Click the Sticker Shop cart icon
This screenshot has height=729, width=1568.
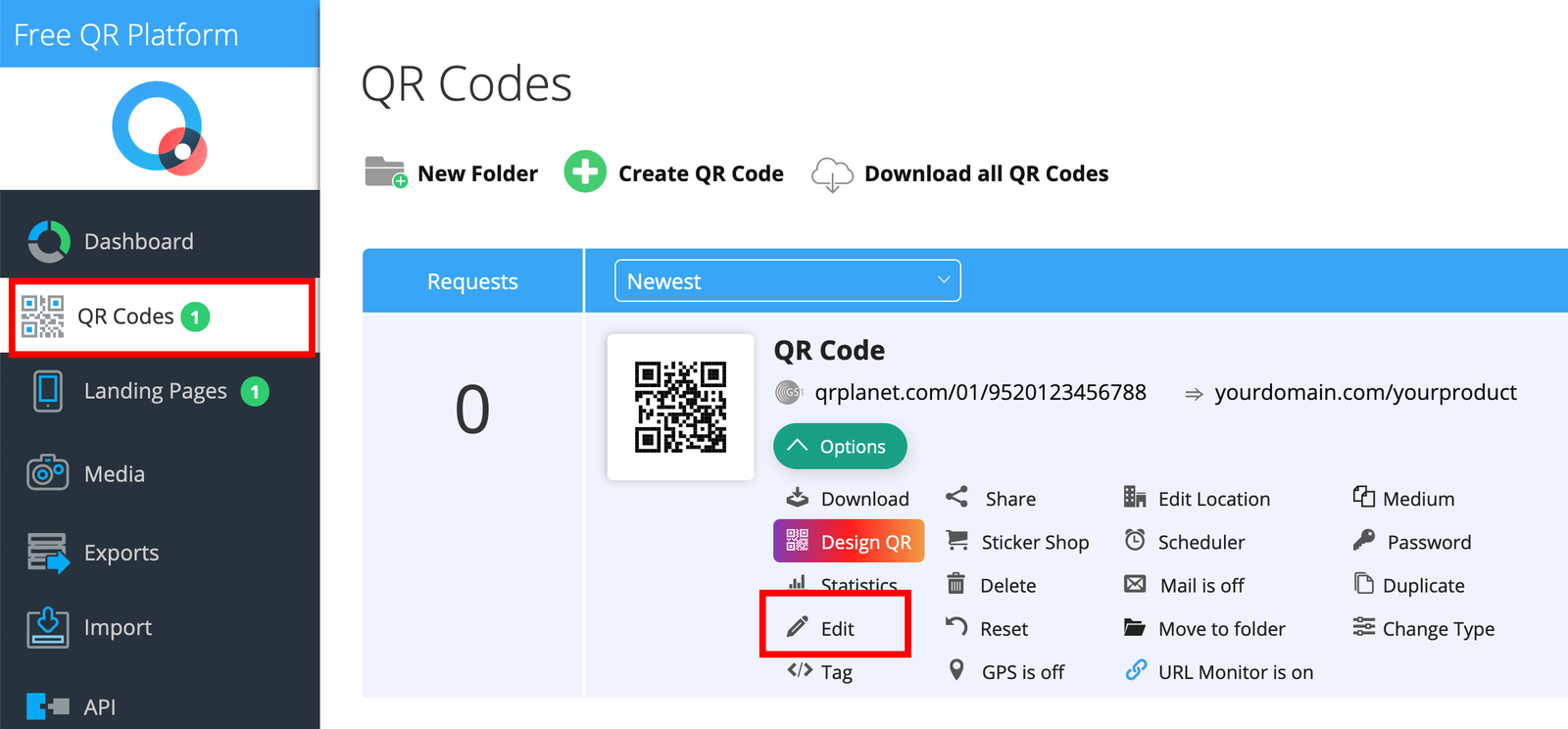pyautogui.click(x=956, y=540)
